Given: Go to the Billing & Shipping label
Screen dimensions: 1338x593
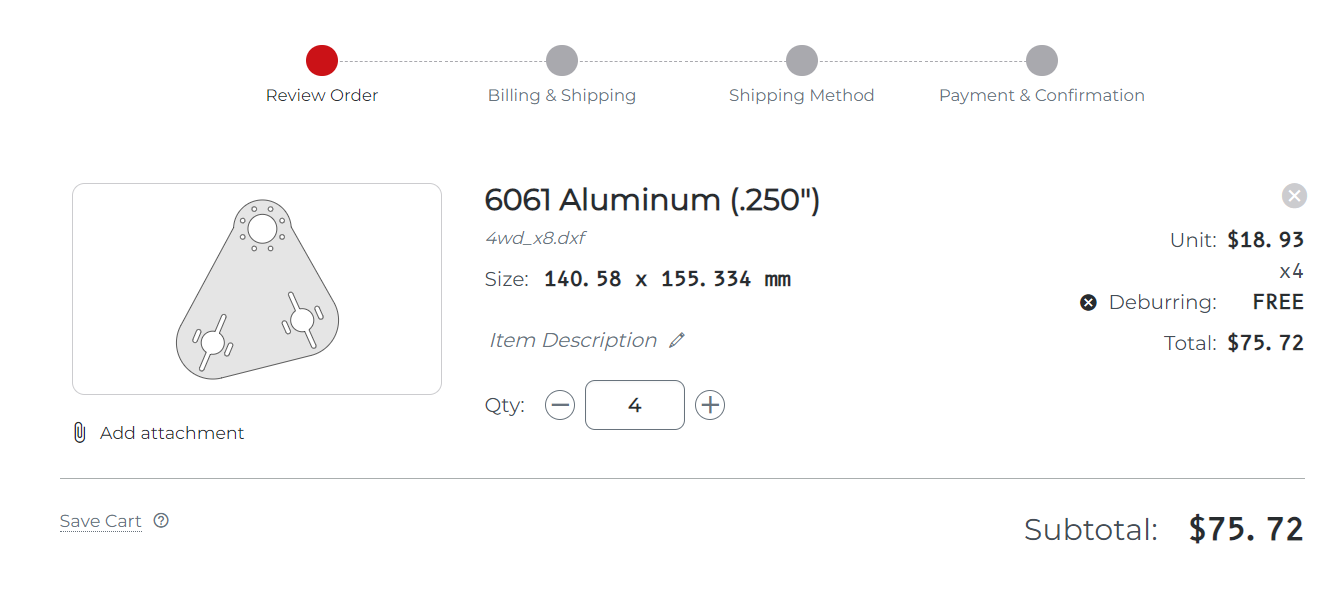Looking at the screenshot, I should [562, 96].
